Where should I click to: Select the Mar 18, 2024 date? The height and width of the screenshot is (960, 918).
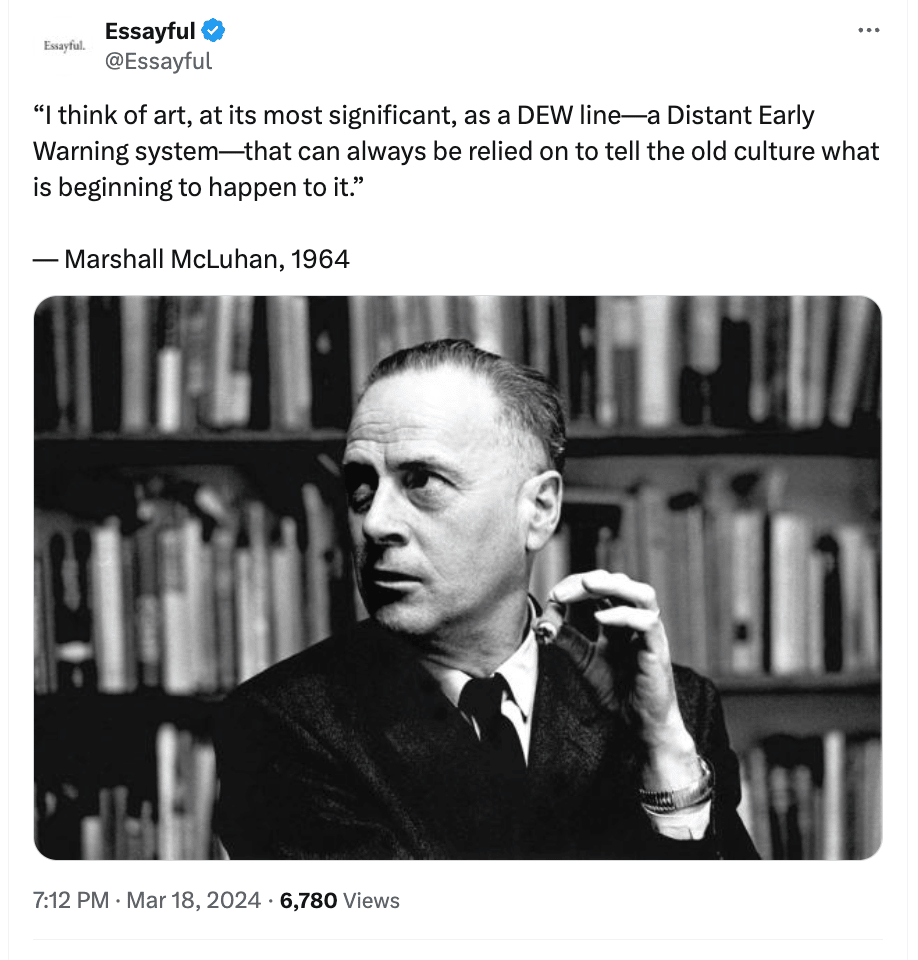pos(194,900)
